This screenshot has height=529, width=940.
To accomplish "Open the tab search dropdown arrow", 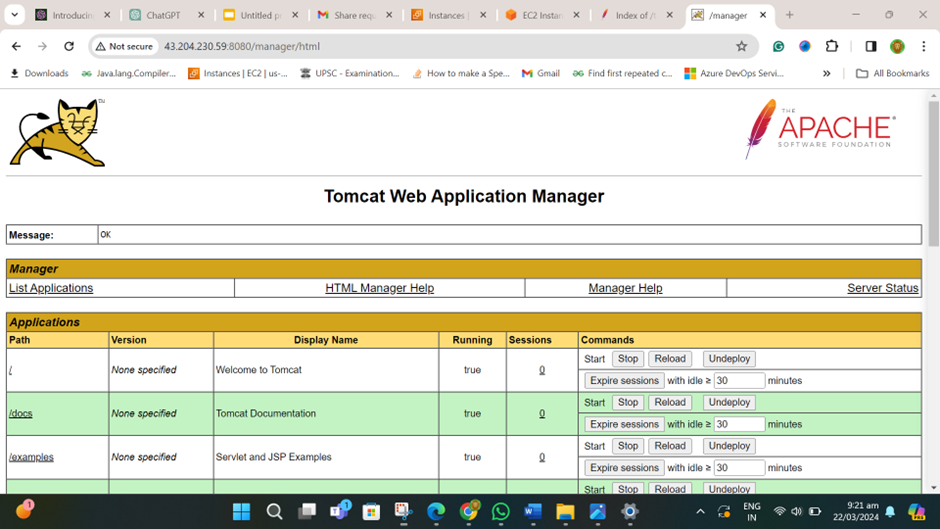I will (14, 15).
